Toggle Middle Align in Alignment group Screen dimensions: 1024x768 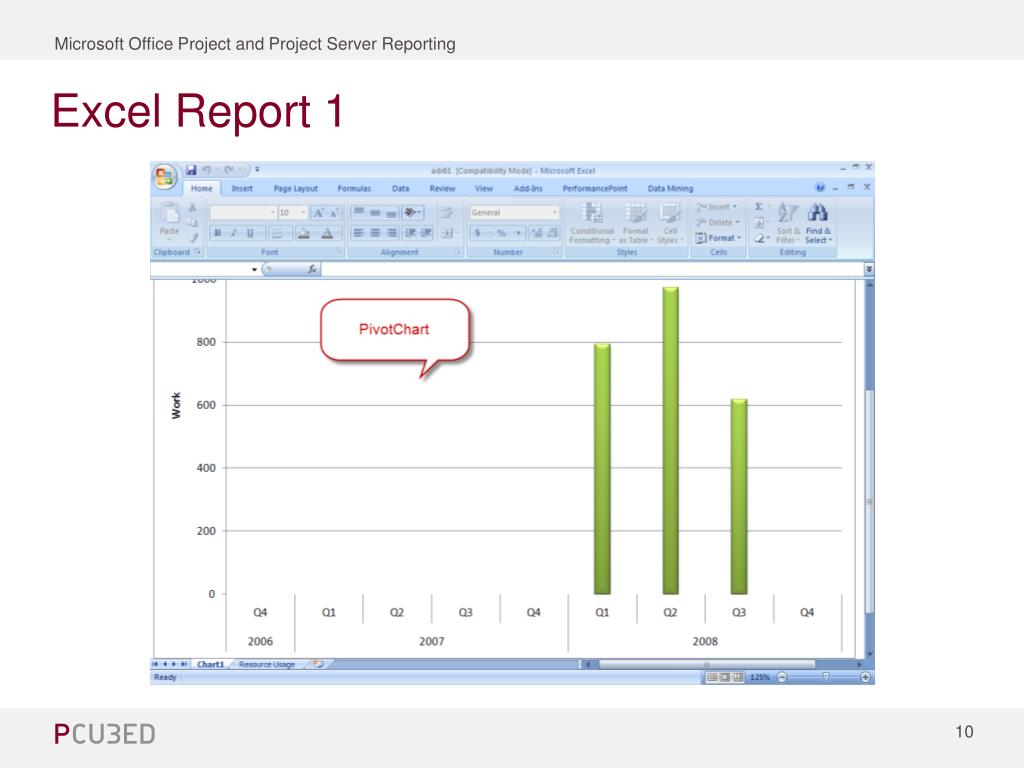(375, 213)
